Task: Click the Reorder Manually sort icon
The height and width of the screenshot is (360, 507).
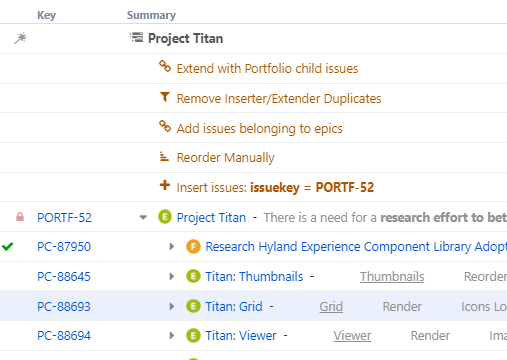Action: click(164, 156)
